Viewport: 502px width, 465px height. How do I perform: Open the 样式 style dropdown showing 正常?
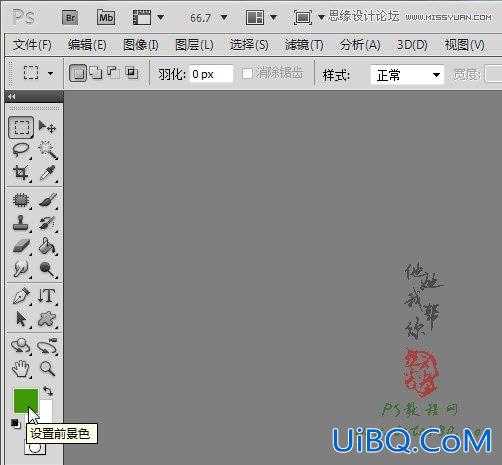pyautogui.click(x=407, y=75)
